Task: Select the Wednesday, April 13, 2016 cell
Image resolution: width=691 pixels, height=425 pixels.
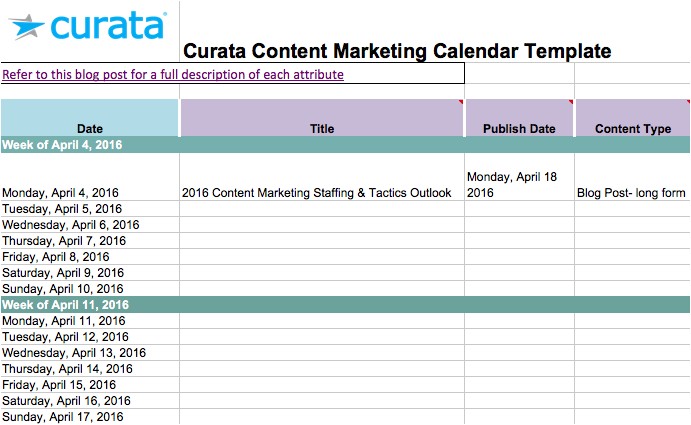Action: [x=74, y=353]
